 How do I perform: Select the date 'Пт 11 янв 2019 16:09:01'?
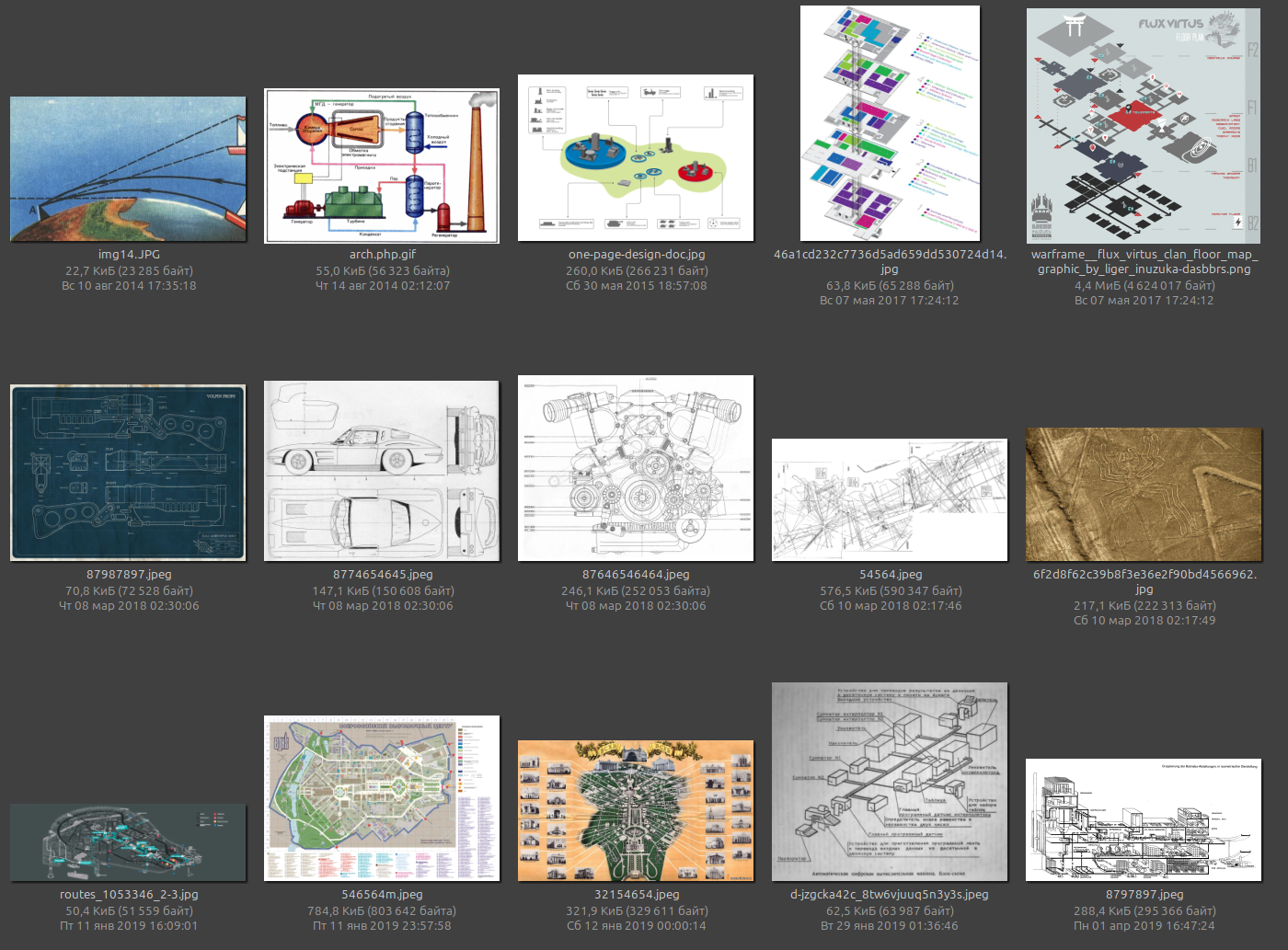[129, 926]
